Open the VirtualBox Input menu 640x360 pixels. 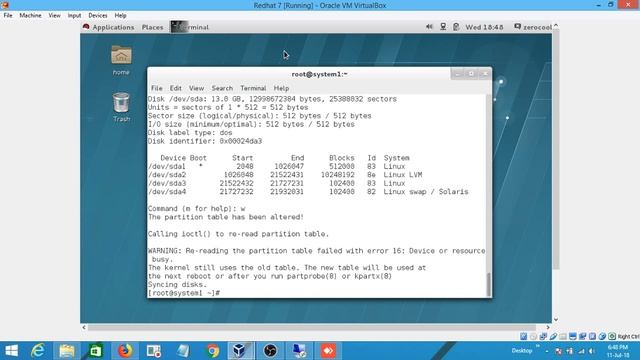(74, 16)
